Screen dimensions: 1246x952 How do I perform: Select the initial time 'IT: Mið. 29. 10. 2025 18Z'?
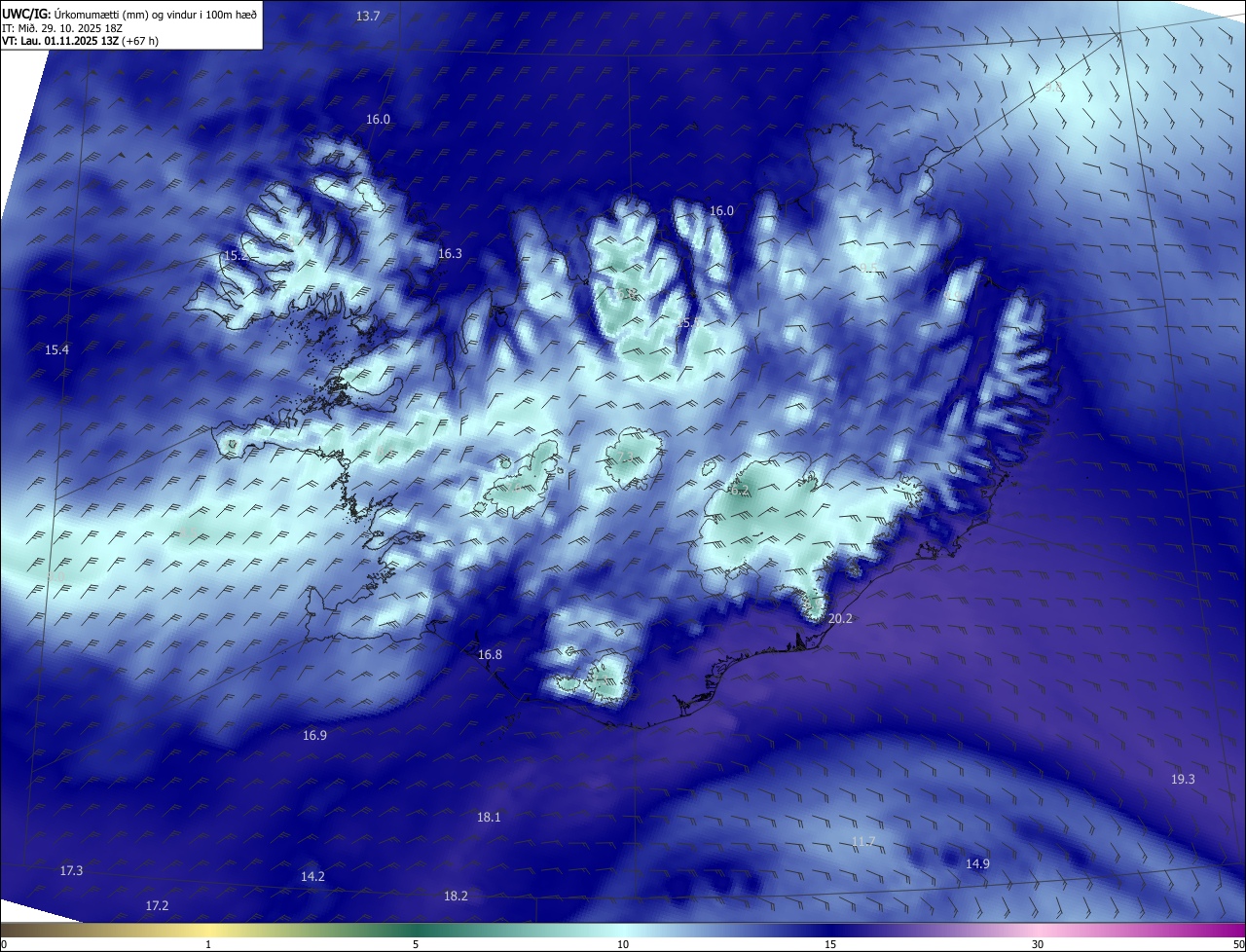pos(61,27)
